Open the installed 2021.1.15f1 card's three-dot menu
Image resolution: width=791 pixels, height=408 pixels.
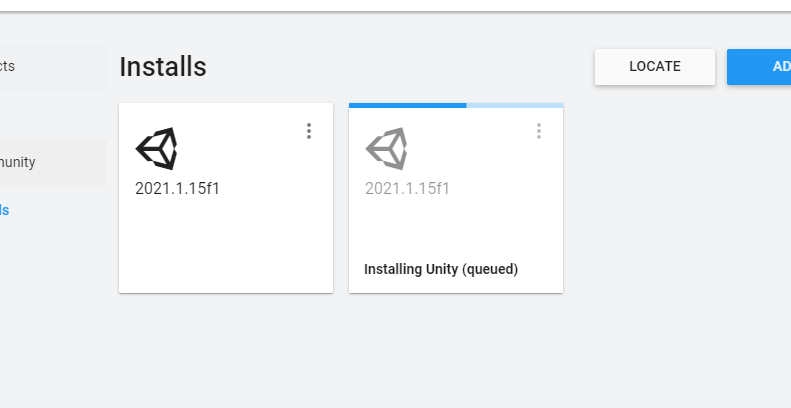point(309,131)
